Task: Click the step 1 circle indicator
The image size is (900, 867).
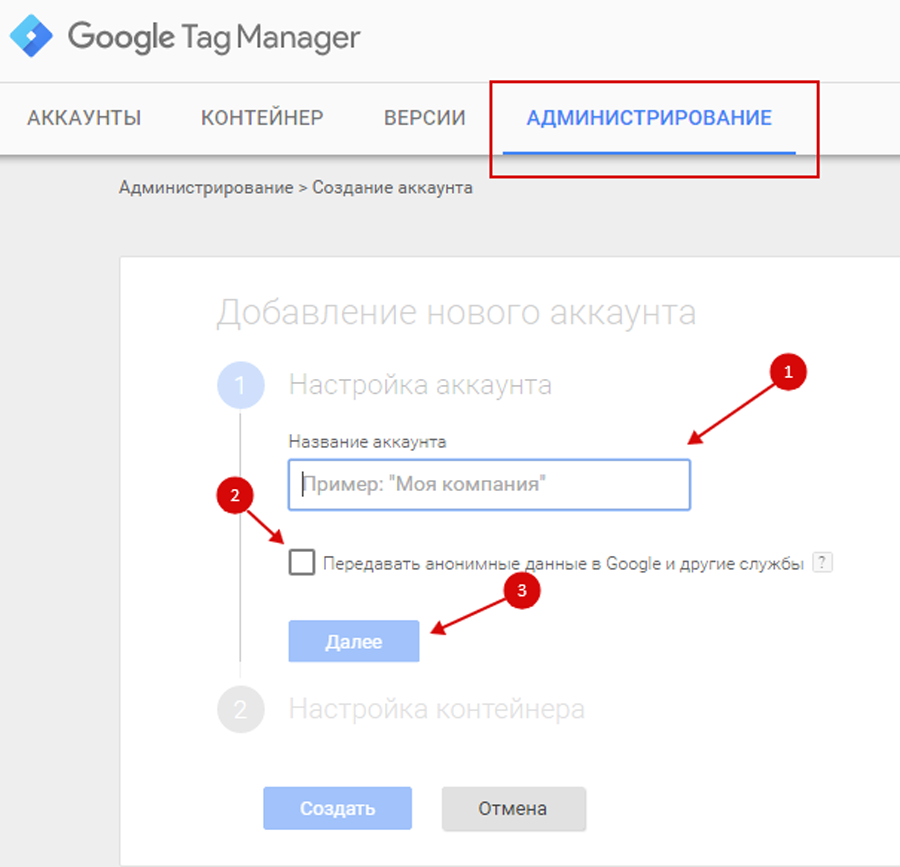Action: [x=240, y=385]
